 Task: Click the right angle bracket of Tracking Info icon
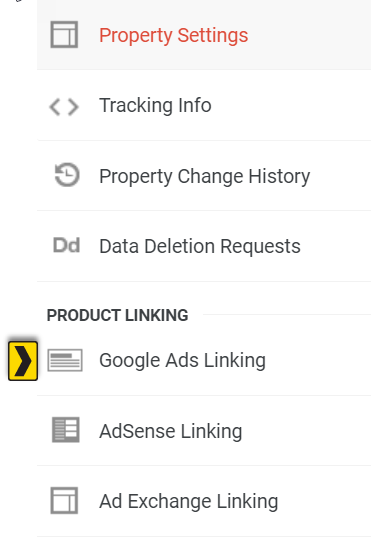[x=73, y=107]
